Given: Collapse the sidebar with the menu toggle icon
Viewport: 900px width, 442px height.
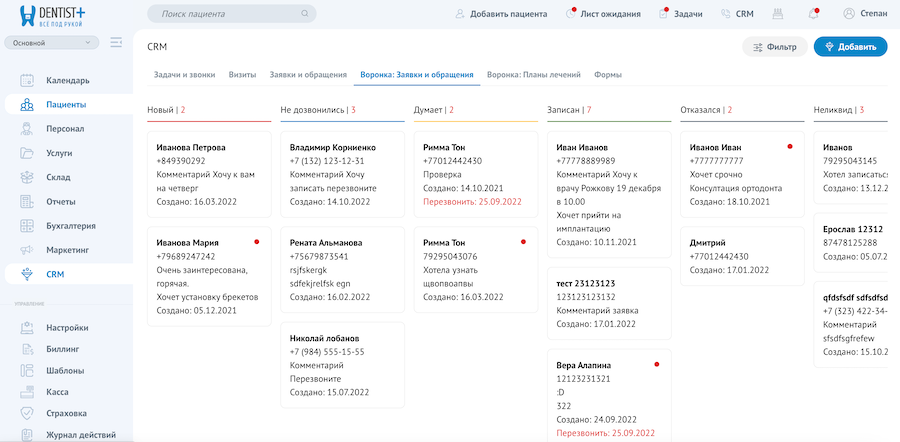Looking at the screenshot, I should tap(116, 43).
